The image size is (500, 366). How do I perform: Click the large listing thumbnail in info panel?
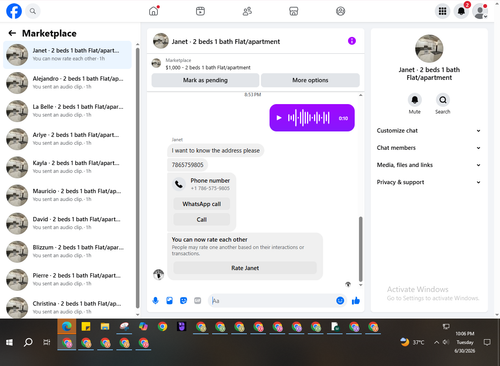429,49
